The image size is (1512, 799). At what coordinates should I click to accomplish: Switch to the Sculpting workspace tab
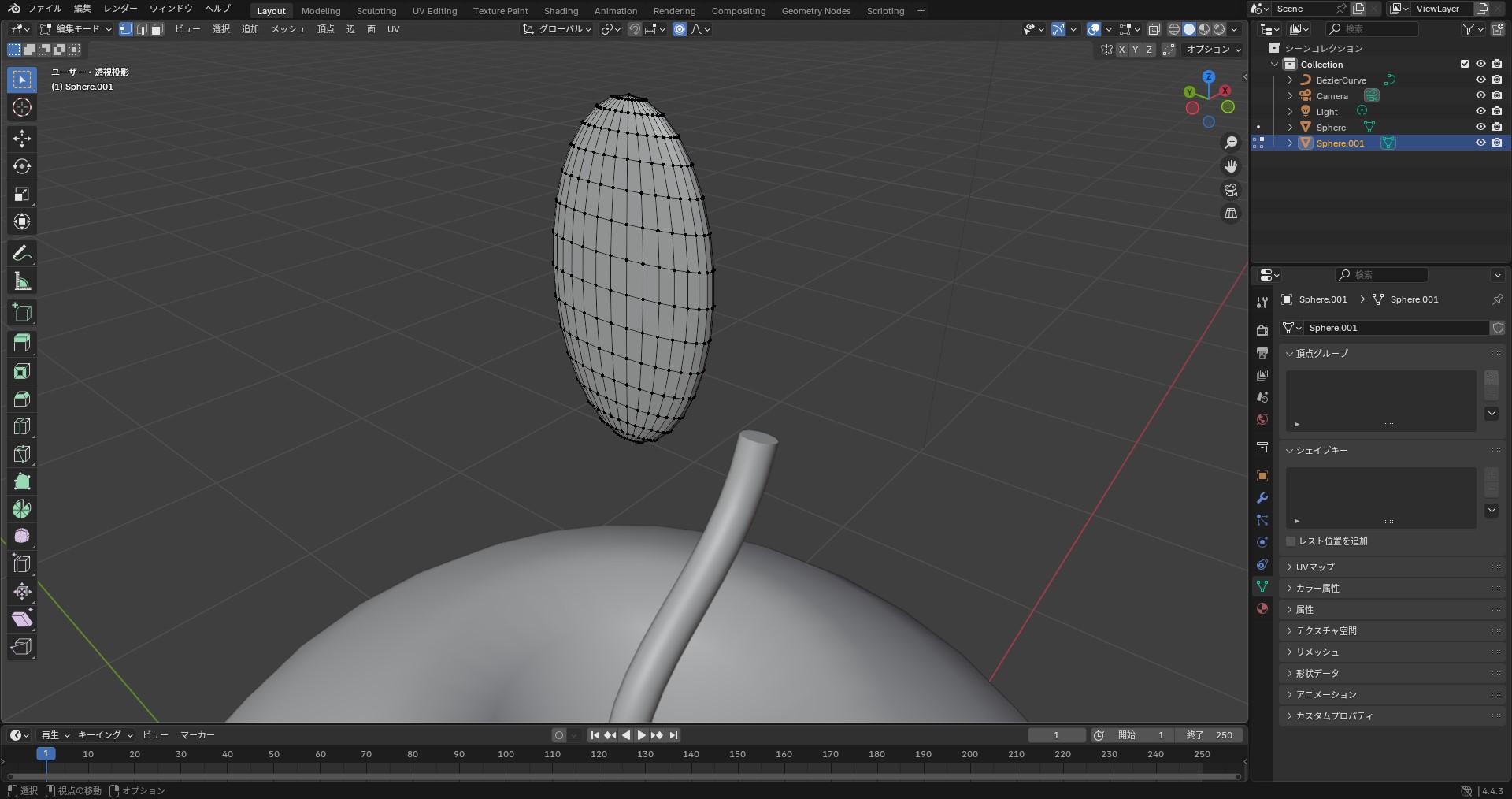pos(376,11)
